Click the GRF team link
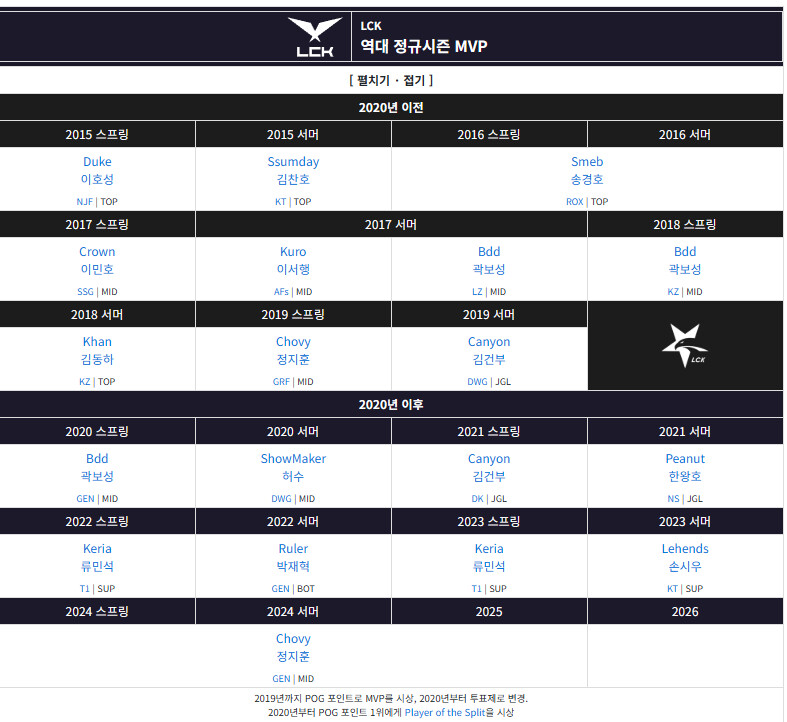Viewport: 787px width, 722px height. point(281,382)
